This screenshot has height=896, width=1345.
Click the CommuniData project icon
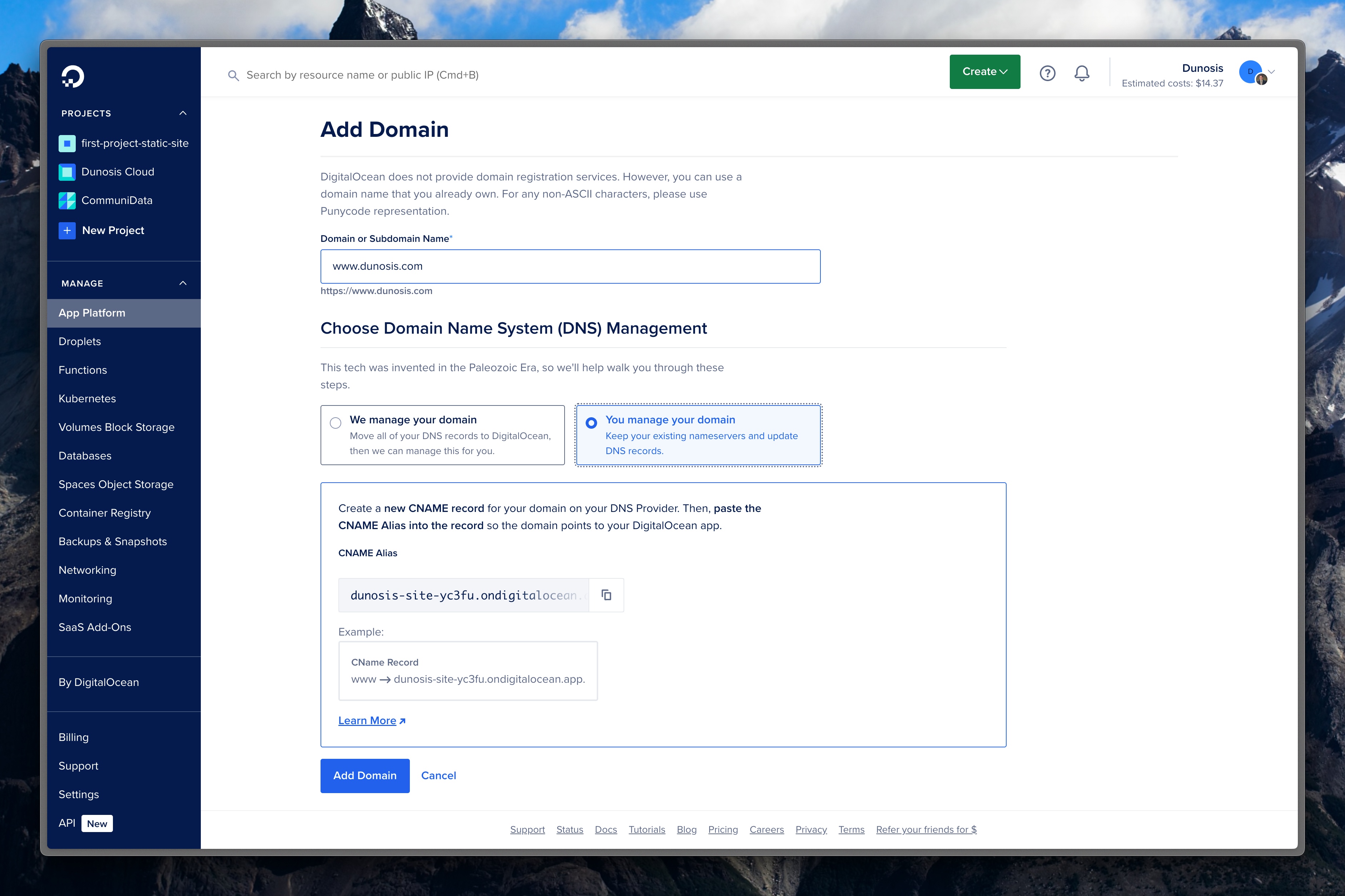point(67,200)
